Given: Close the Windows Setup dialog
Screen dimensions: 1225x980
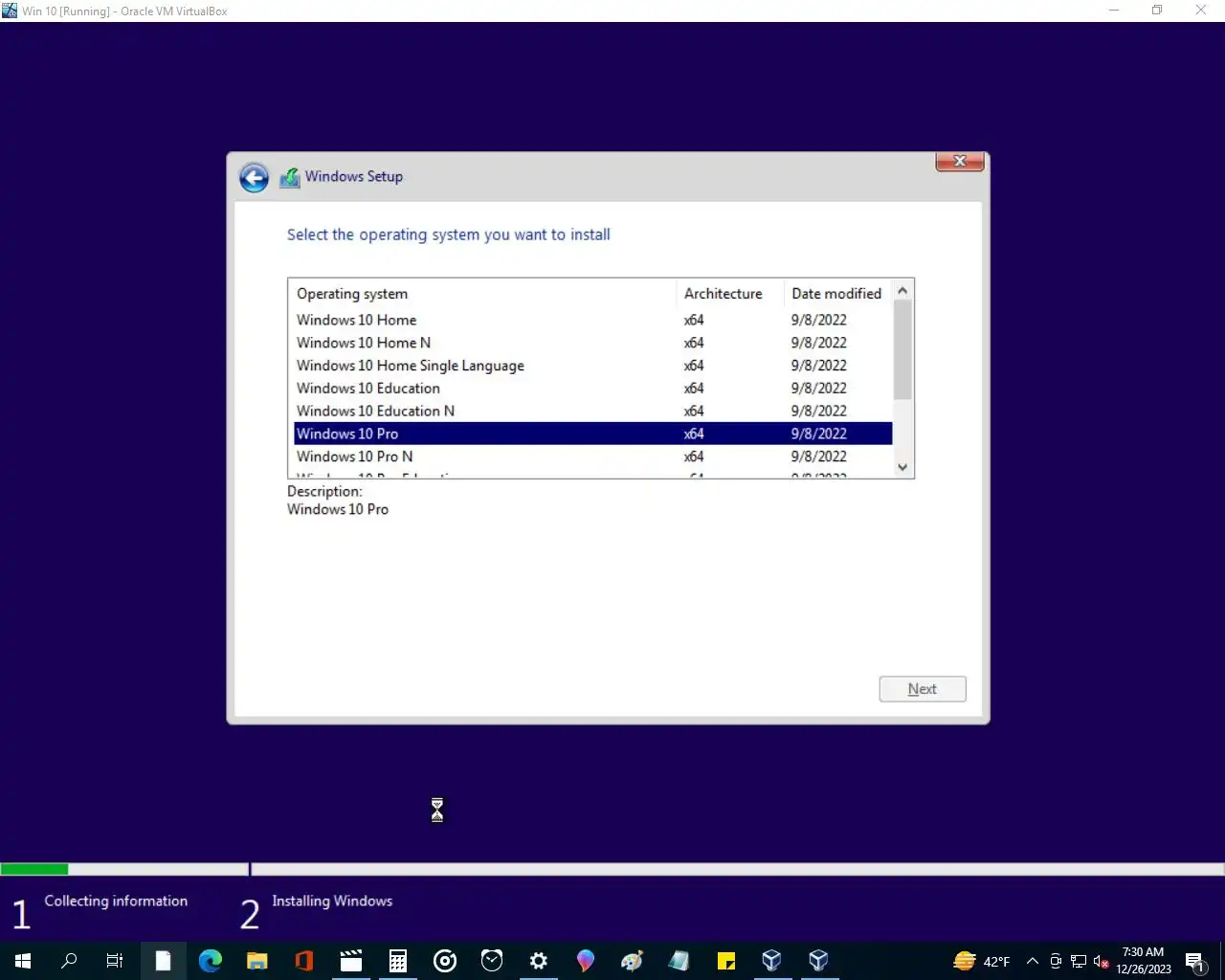Looking at the screenshot, I should [x=960, y=161].
